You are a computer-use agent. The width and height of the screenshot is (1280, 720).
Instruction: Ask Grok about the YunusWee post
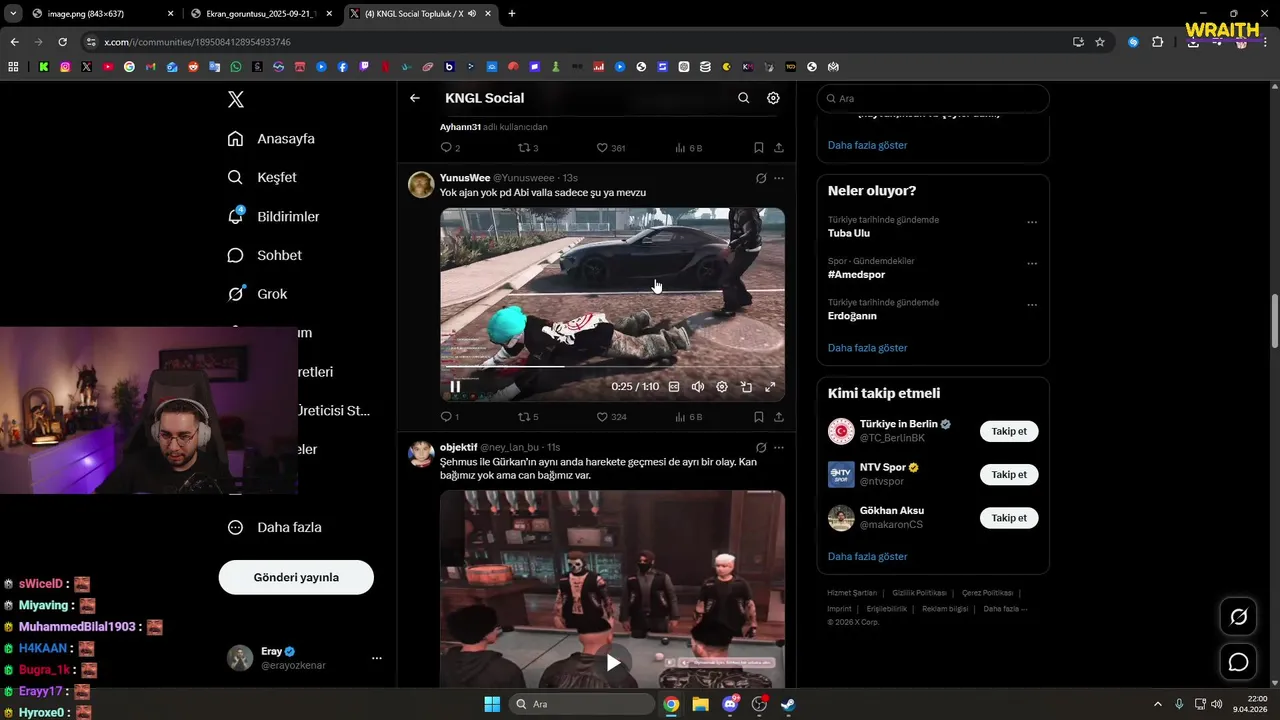tap(761, 178)
